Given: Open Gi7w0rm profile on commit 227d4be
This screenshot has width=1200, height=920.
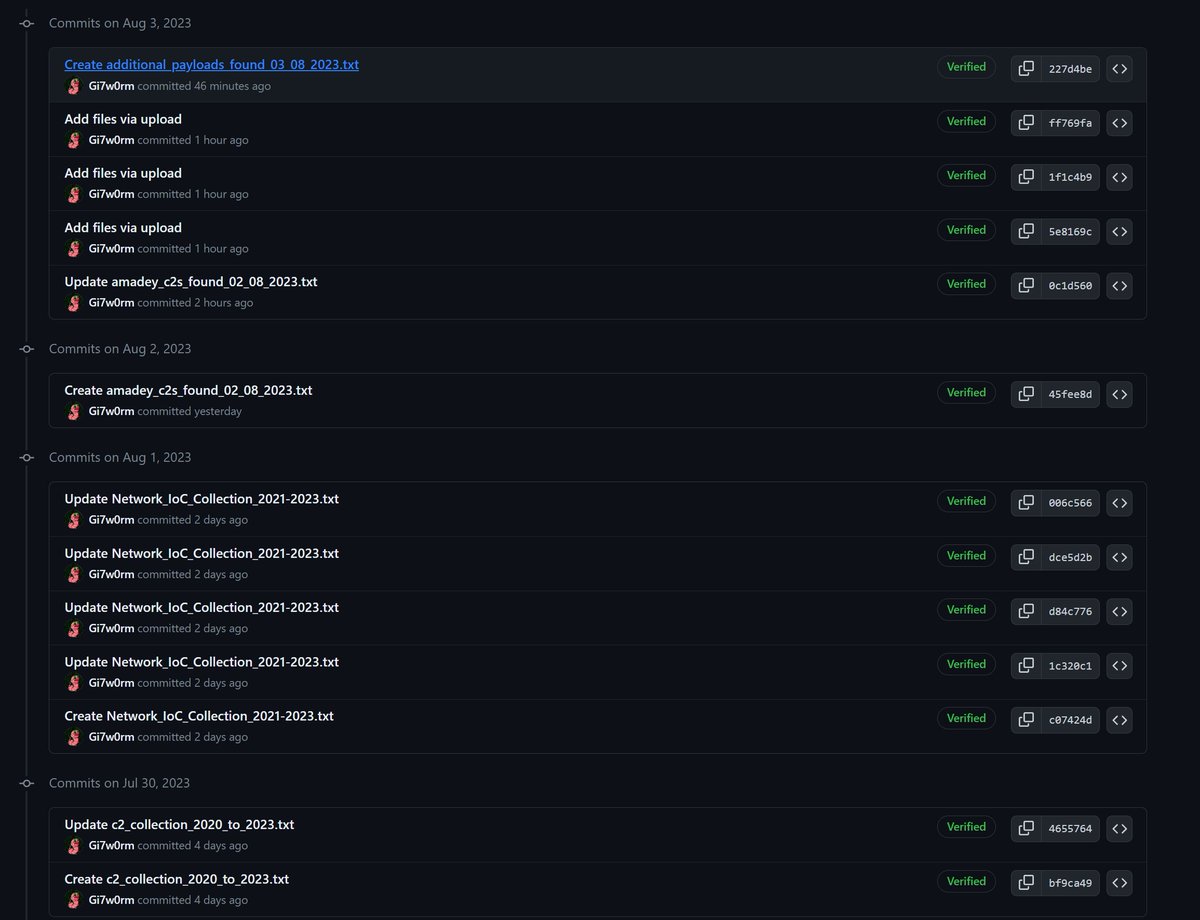Looking at the screenshot, I should [111, 86].
